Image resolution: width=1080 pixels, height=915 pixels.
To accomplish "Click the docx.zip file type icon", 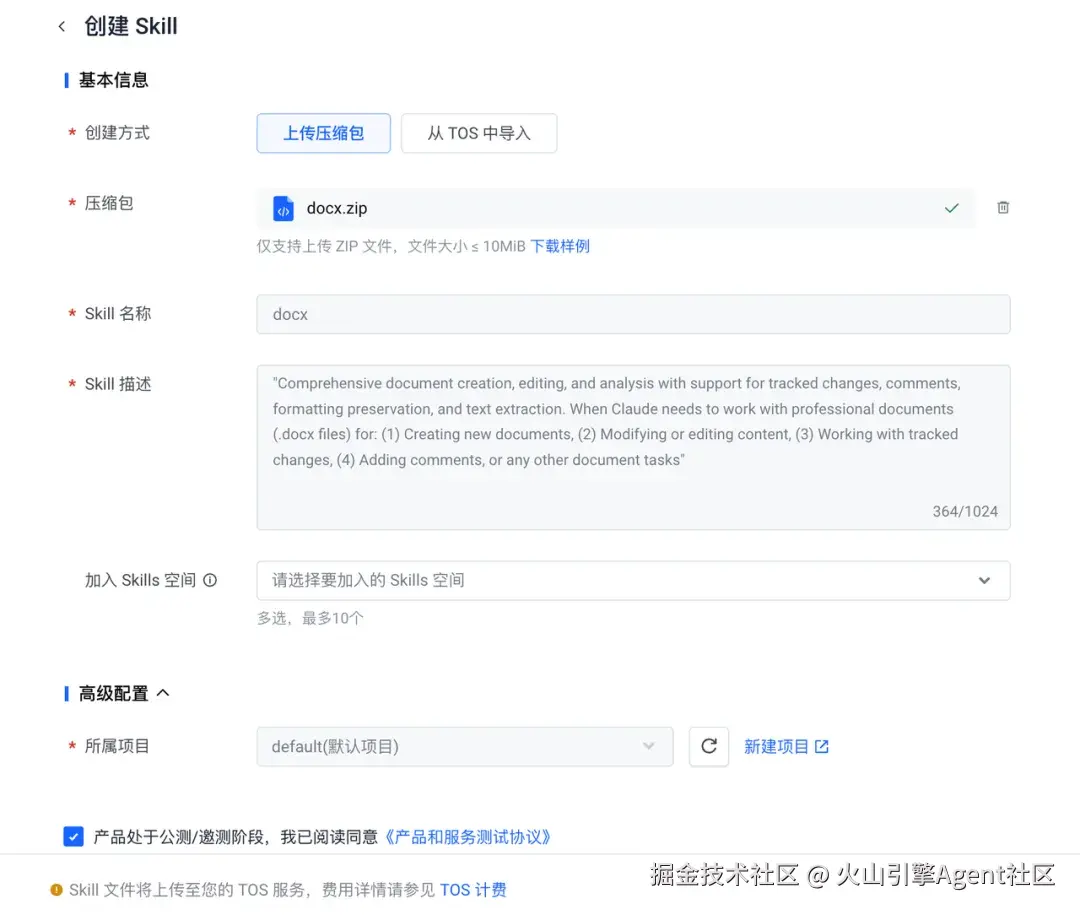I will (282, 208).
